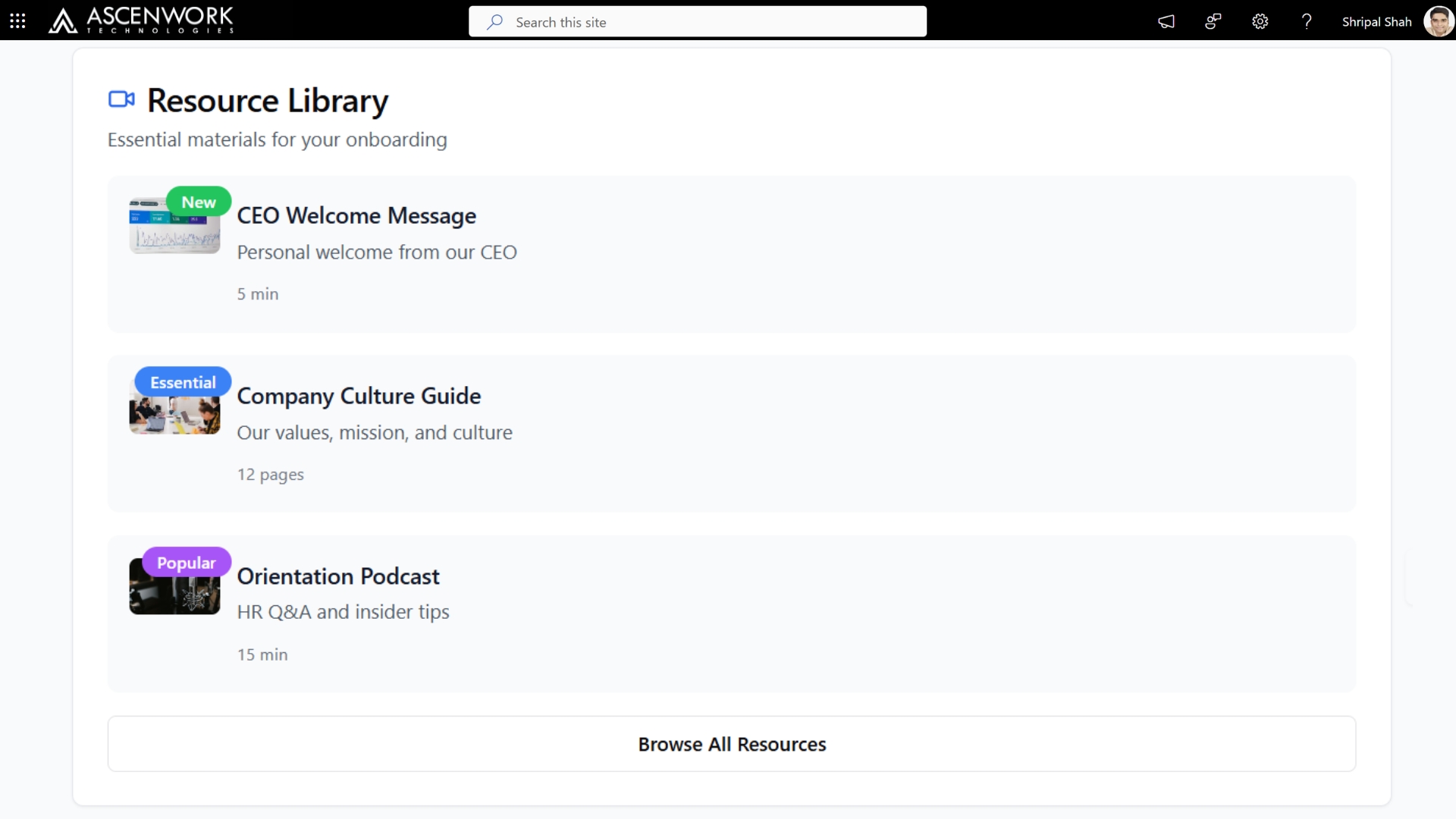Viewport: 1456px width, 819px height.
Task: Click in the Search this site field
Action: coord(713,22)
